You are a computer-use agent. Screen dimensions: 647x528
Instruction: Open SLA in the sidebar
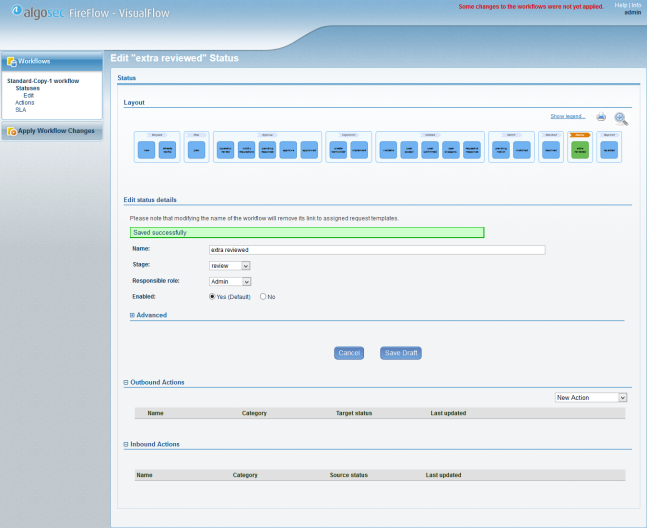(20, 109)
